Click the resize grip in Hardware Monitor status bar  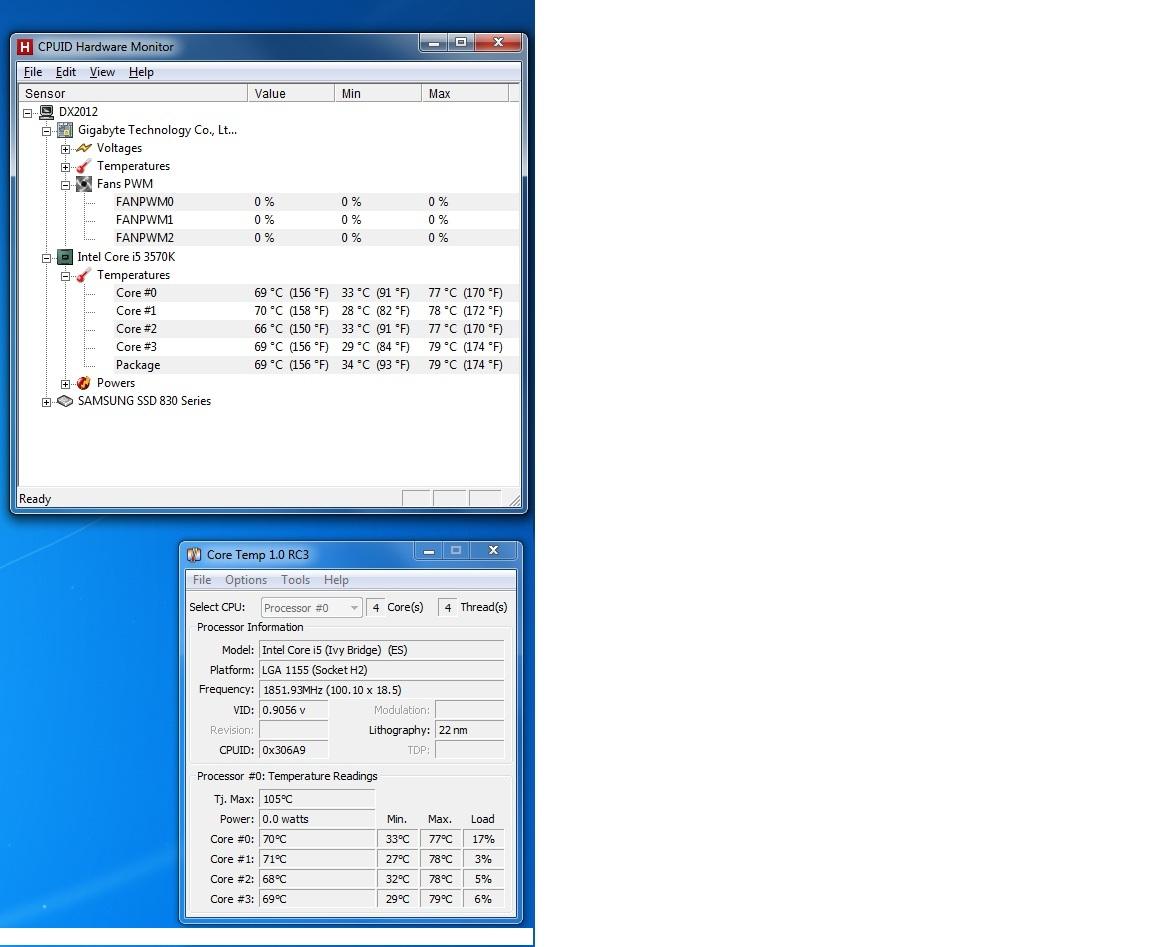pos(514,500)
